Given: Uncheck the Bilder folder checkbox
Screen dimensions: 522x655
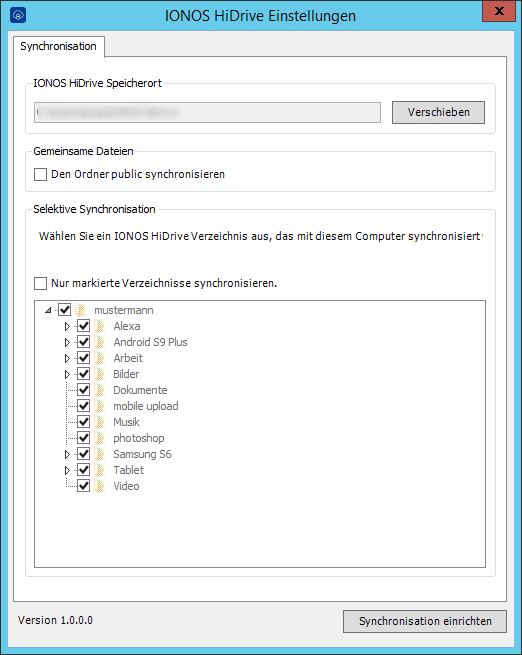Looking at the screenshot, I should (x=84, y=374).
